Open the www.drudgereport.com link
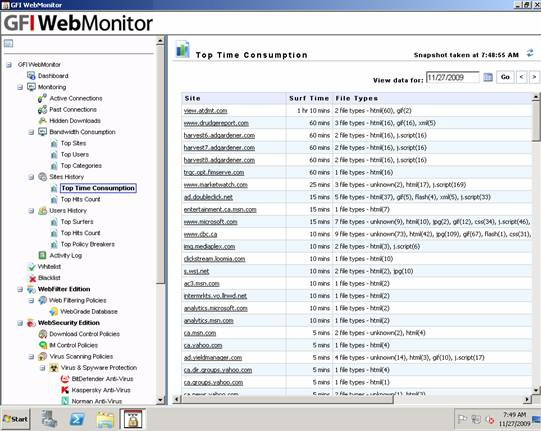The image size is (541, 431). pos(216,123)
